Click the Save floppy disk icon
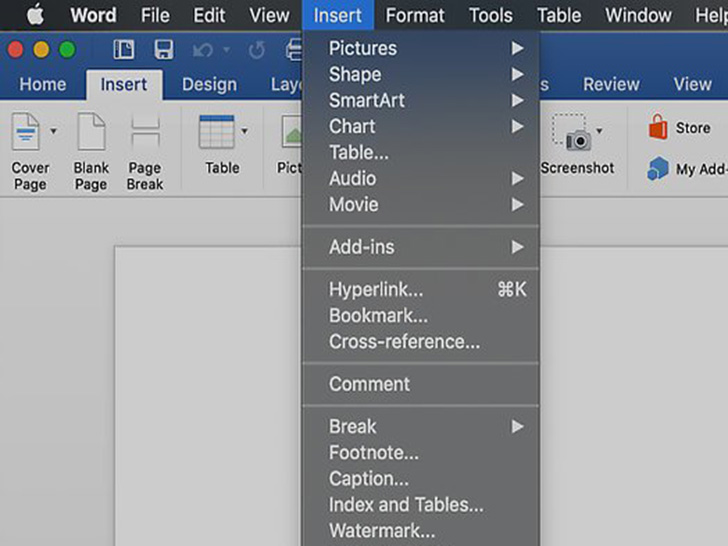728x546 pixels. (164, 50)
